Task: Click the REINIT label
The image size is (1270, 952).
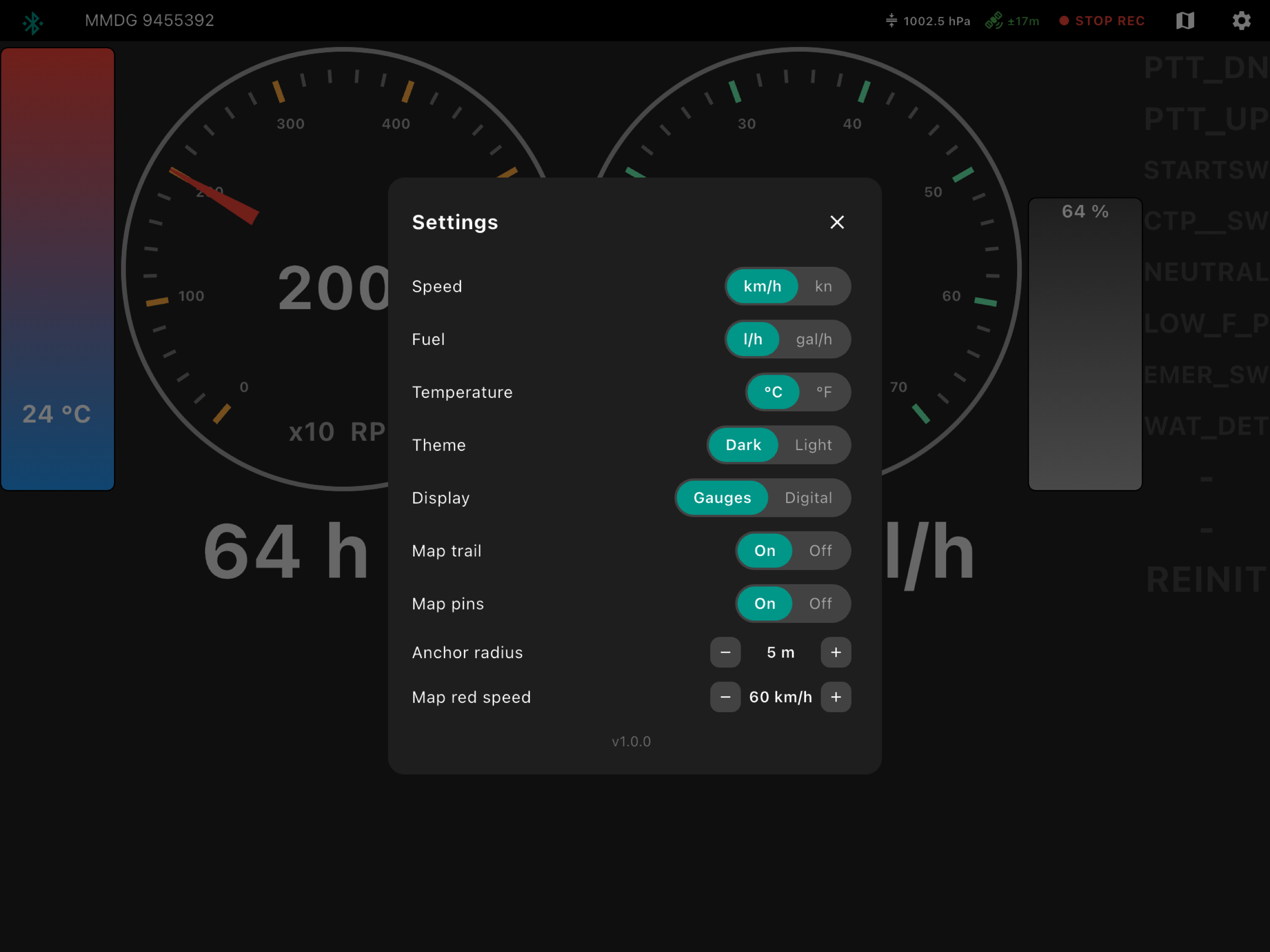Action: coord(1206,579)
